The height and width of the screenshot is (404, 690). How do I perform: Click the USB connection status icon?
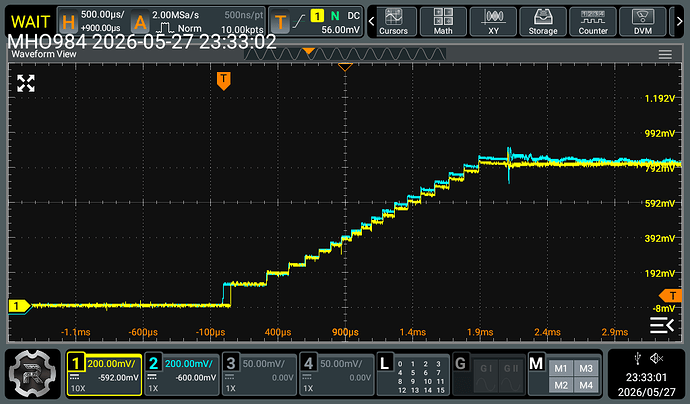tap(638, 359)
